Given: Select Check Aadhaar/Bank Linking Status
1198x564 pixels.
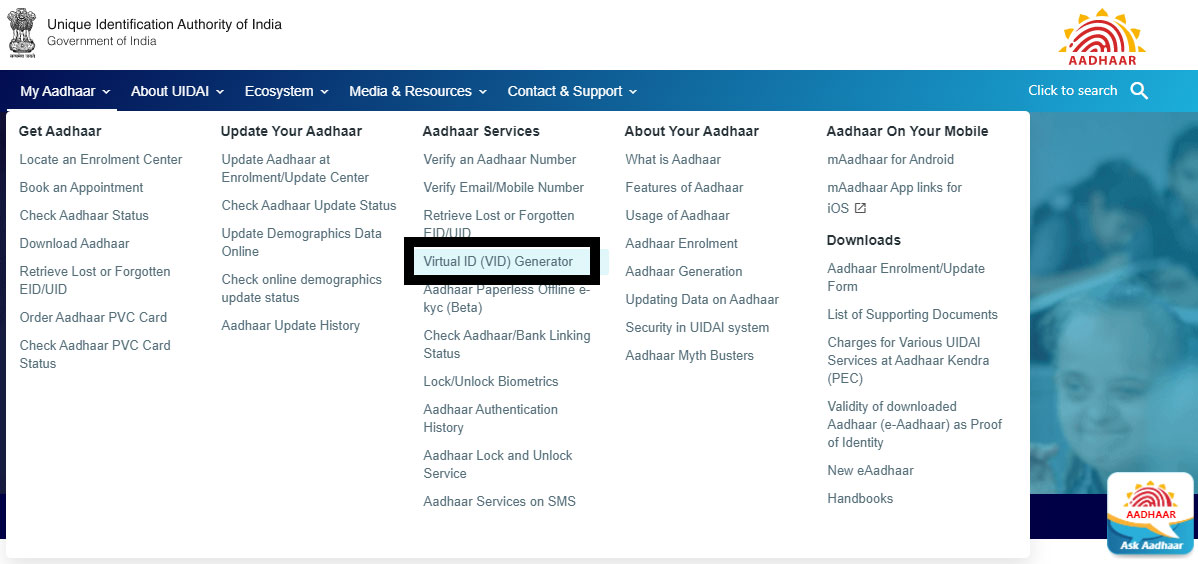Looking at the screenshot, I should pyautogui.click(x=507, y=345).
